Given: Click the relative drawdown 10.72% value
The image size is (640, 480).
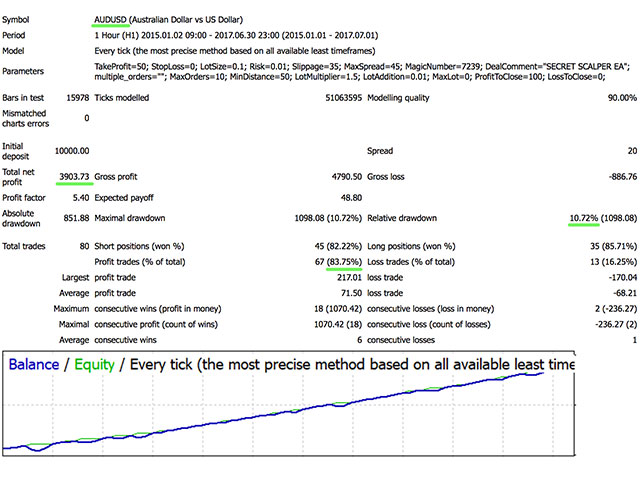Looking at the screenshot, I should 584,218.
